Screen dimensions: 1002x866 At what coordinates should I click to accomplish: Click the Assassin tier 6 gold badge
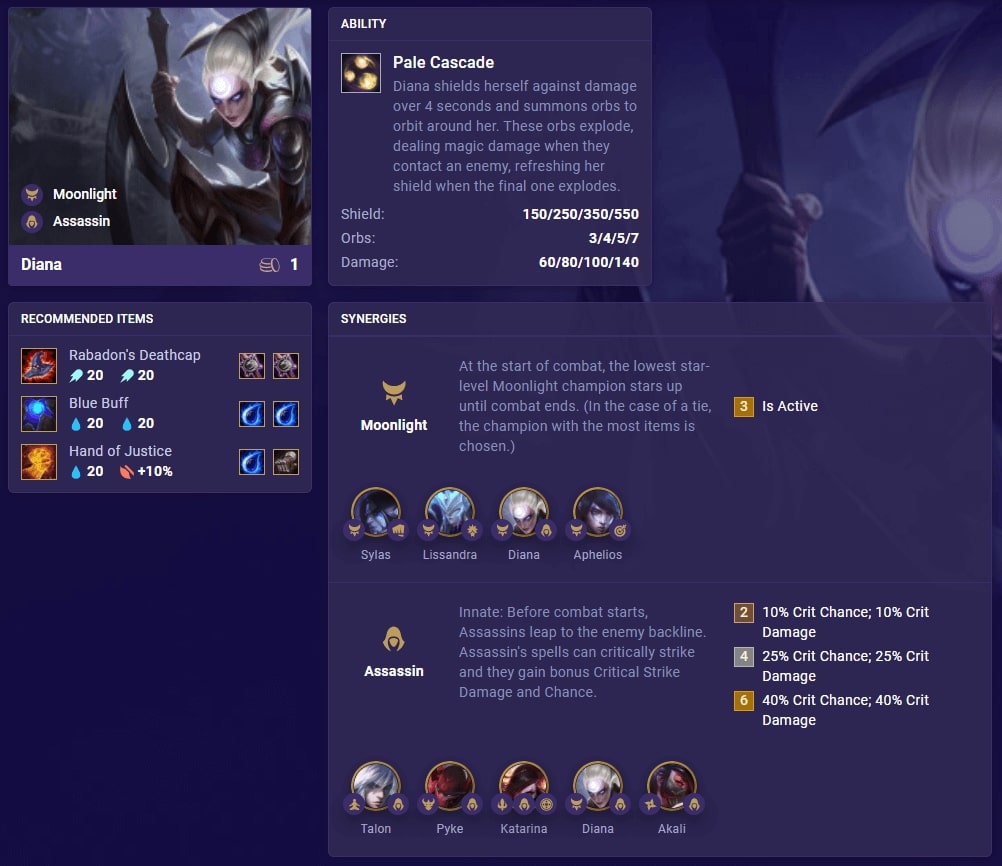(x=744, y=700)
